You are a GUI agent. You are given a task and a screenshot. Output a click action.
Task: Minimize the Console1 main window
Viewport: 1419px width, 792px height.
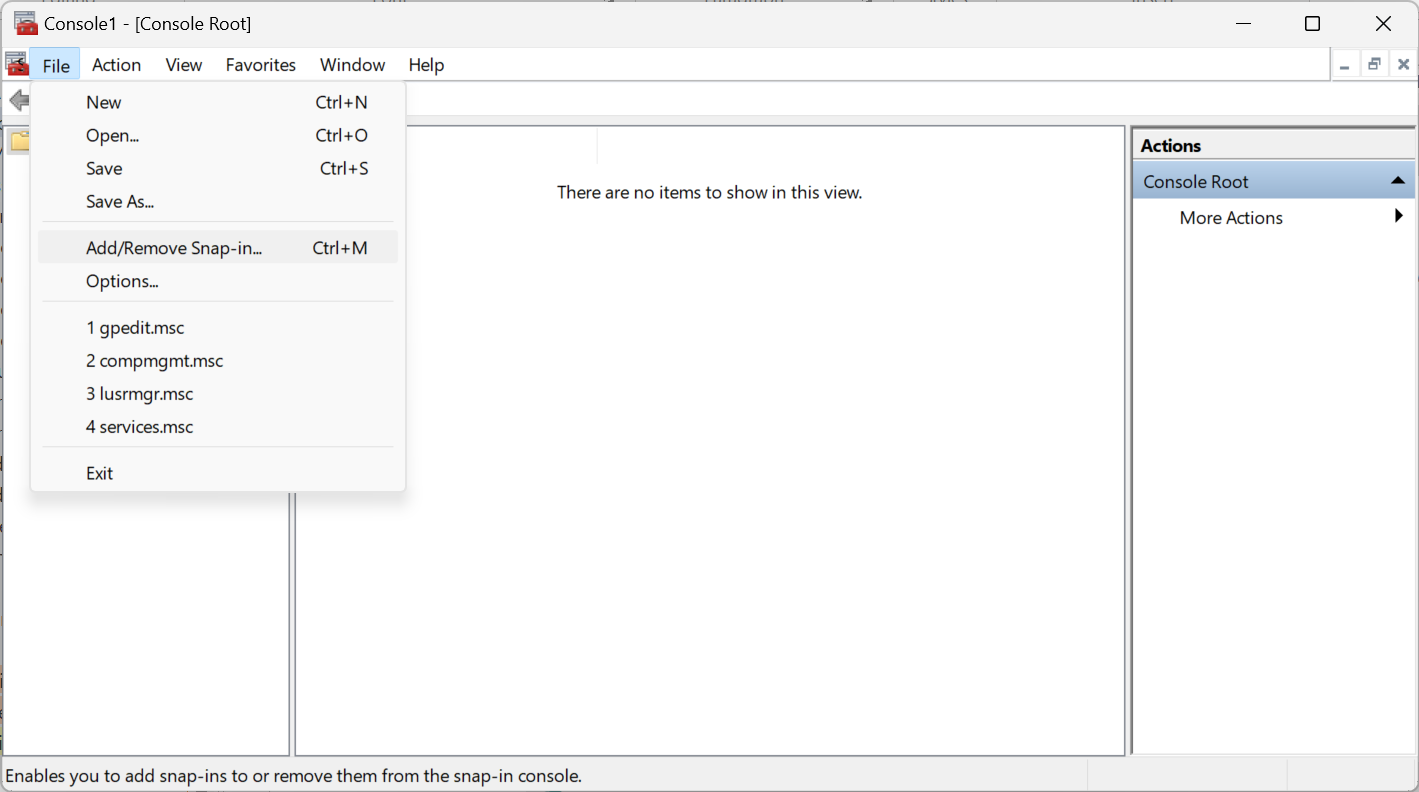coord(1243,23)
